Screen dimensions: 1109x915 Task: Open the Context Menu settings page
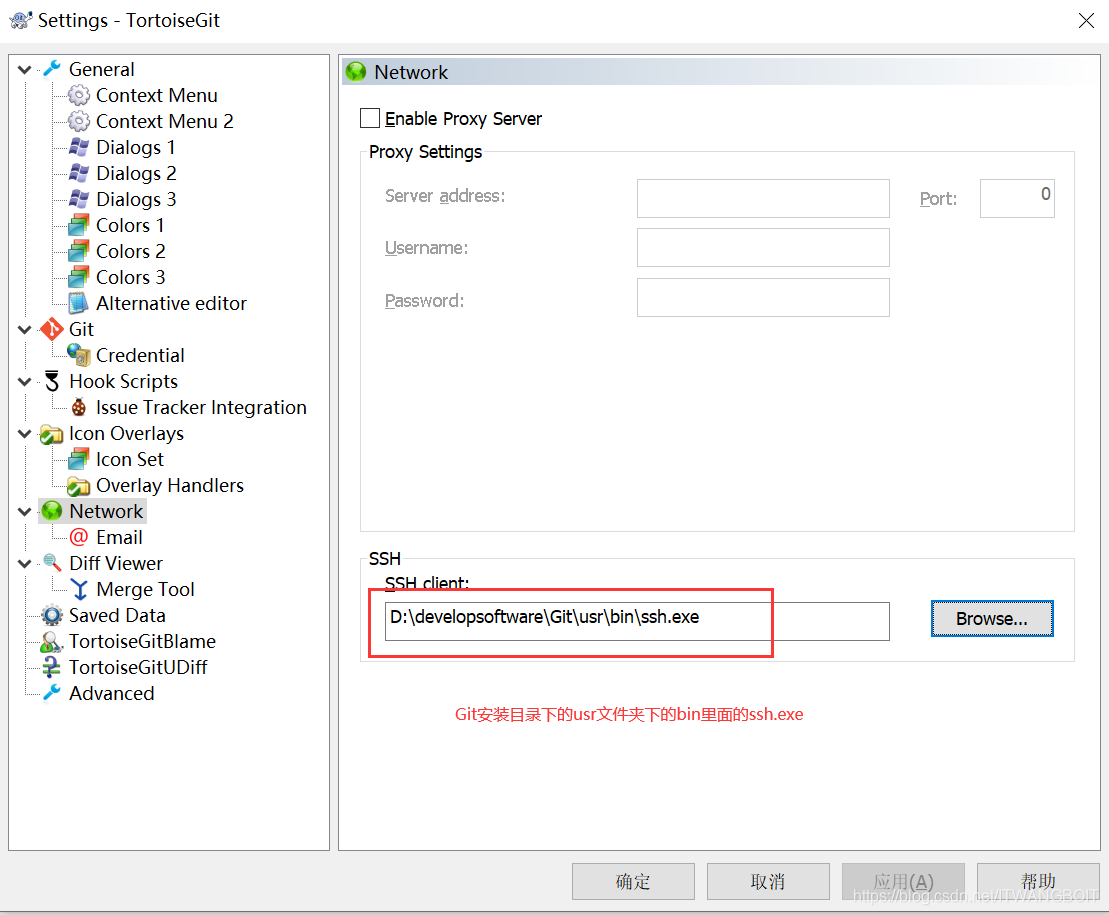[156, 95]
